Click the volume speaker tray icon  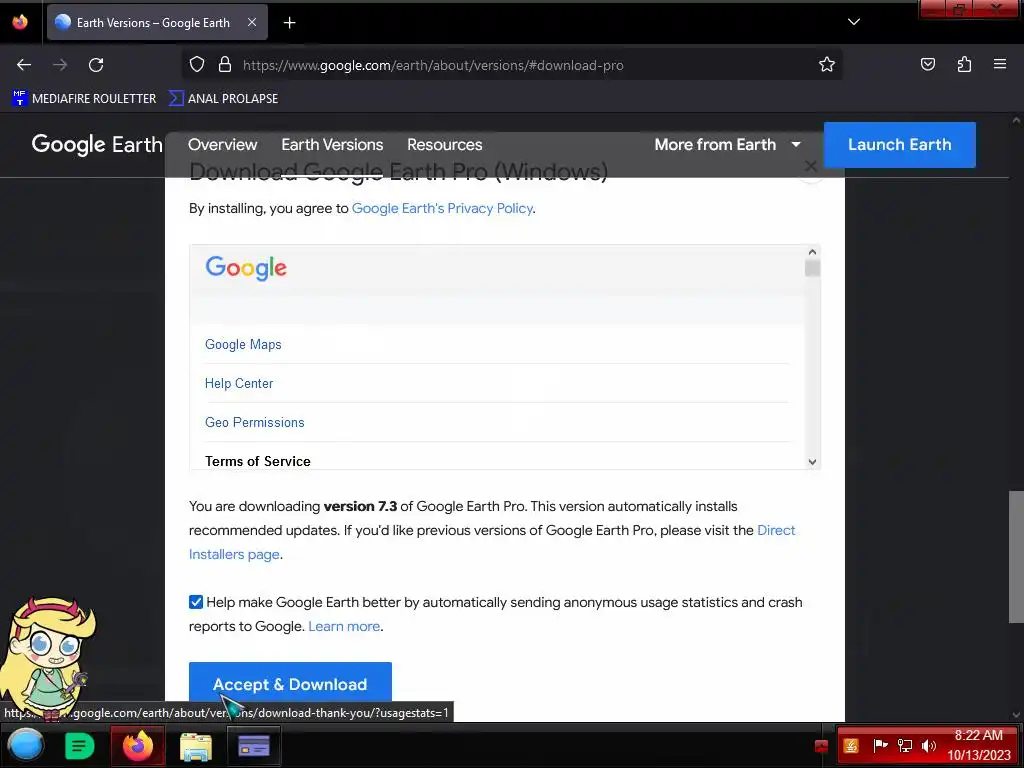coord(929,746)
